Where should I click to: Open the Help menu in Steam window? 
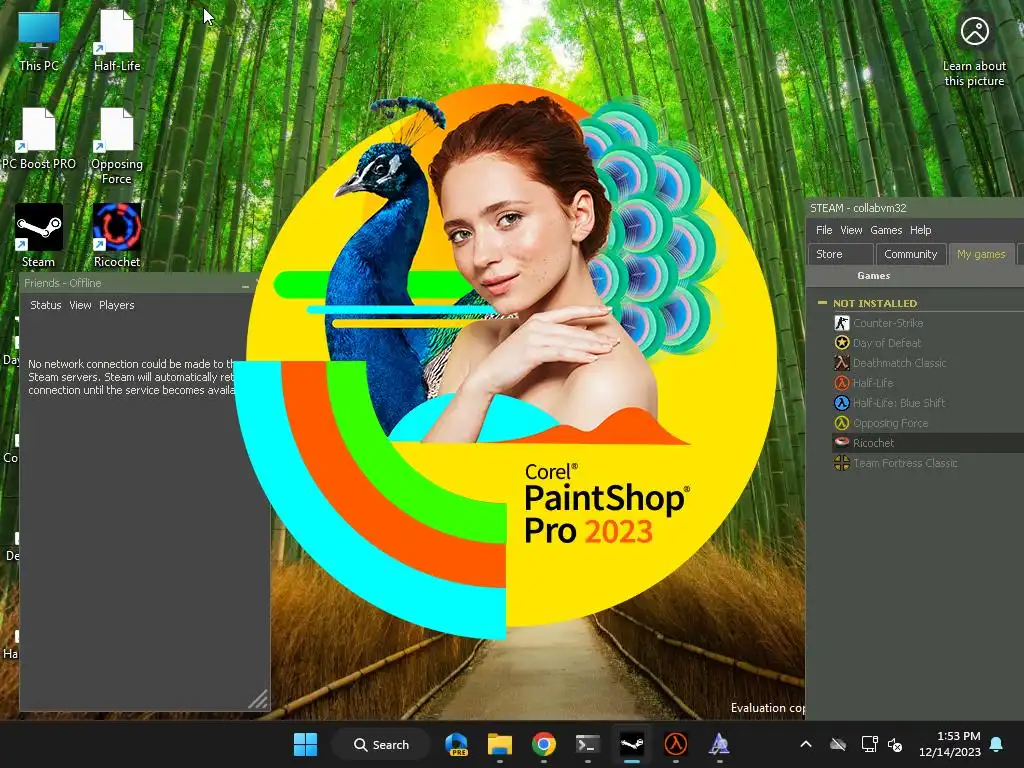921,230
